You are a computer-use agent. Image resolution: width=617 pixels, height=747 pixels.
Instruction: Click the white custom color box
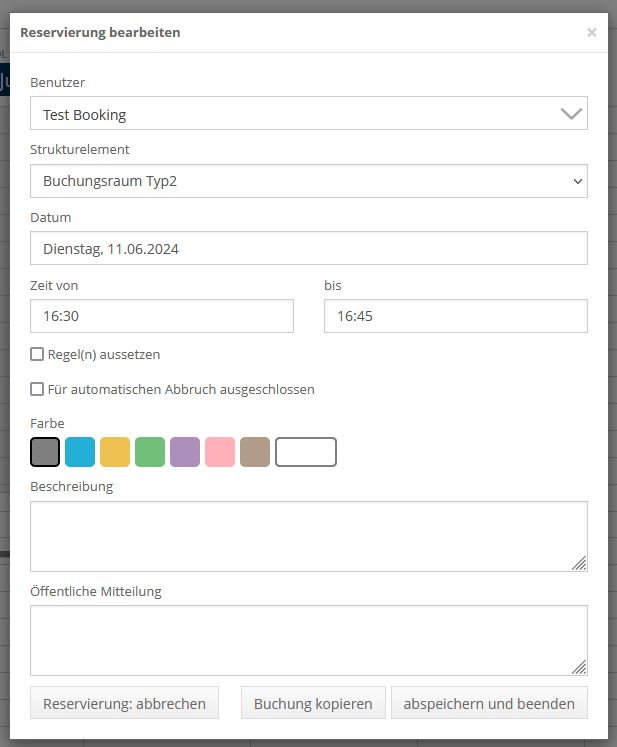pos(306,452)
